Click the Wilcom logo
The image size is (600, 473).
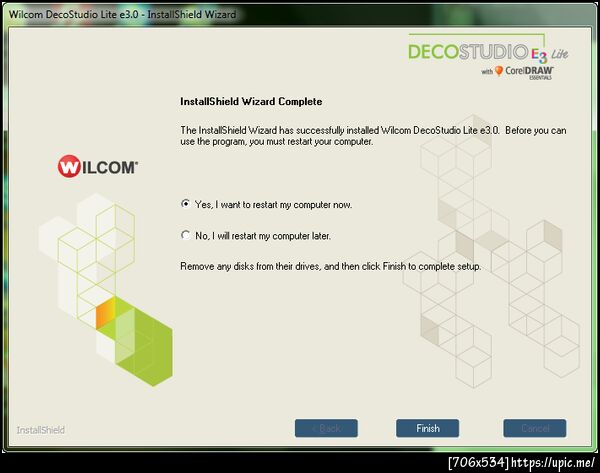point(98,167)
